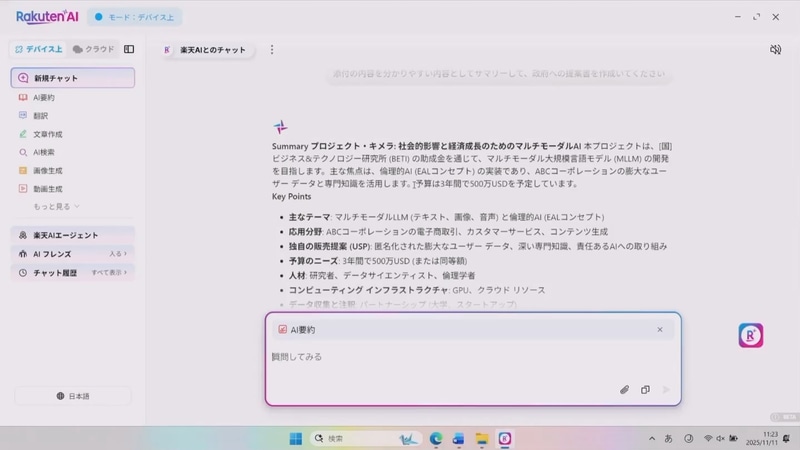Viewport: 800px width, 450px height.
Task: Start a 新規チャット
Action: (72, 78)
